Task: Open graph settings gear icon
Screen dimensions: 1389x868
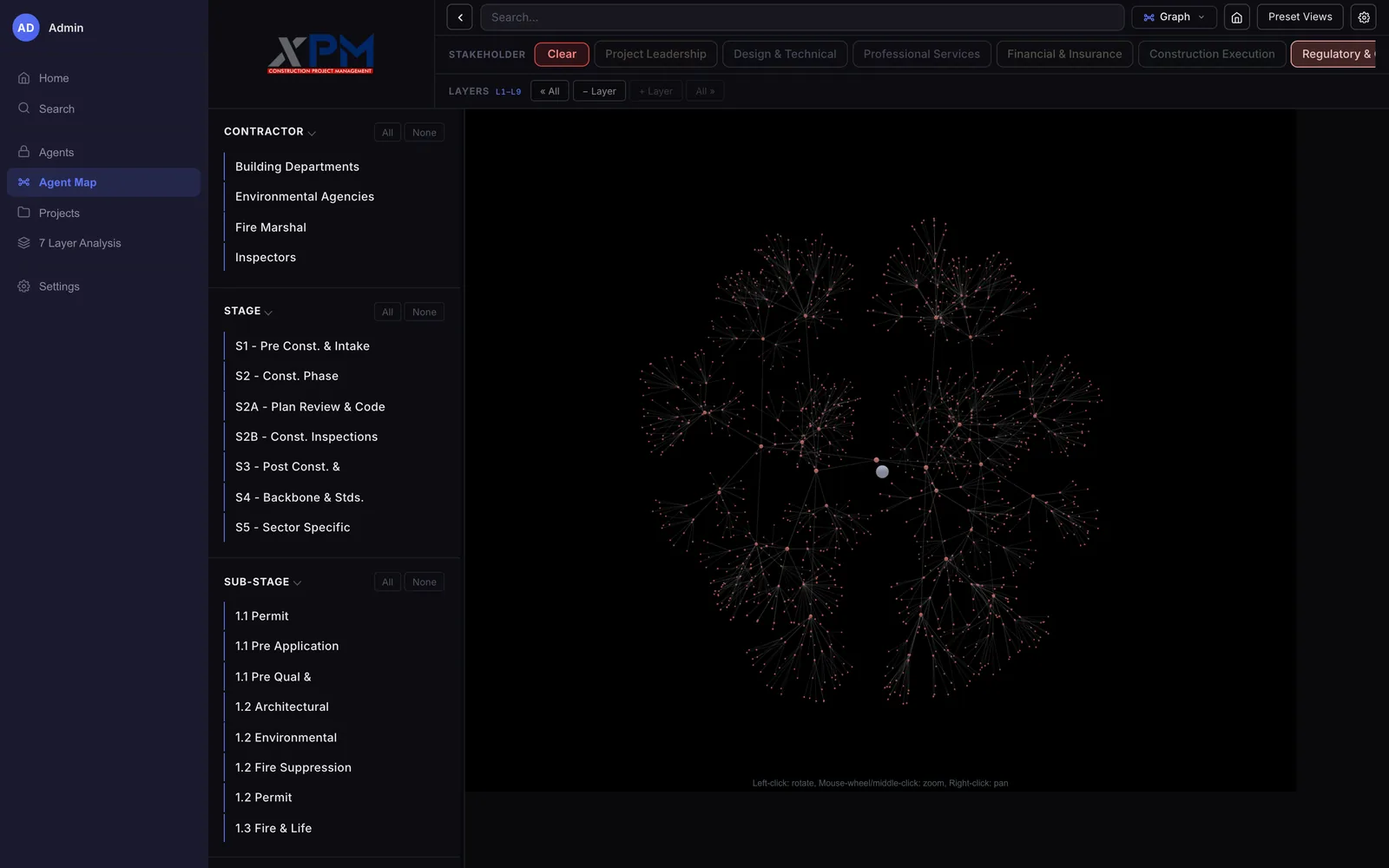Action: coord(1364,17)
